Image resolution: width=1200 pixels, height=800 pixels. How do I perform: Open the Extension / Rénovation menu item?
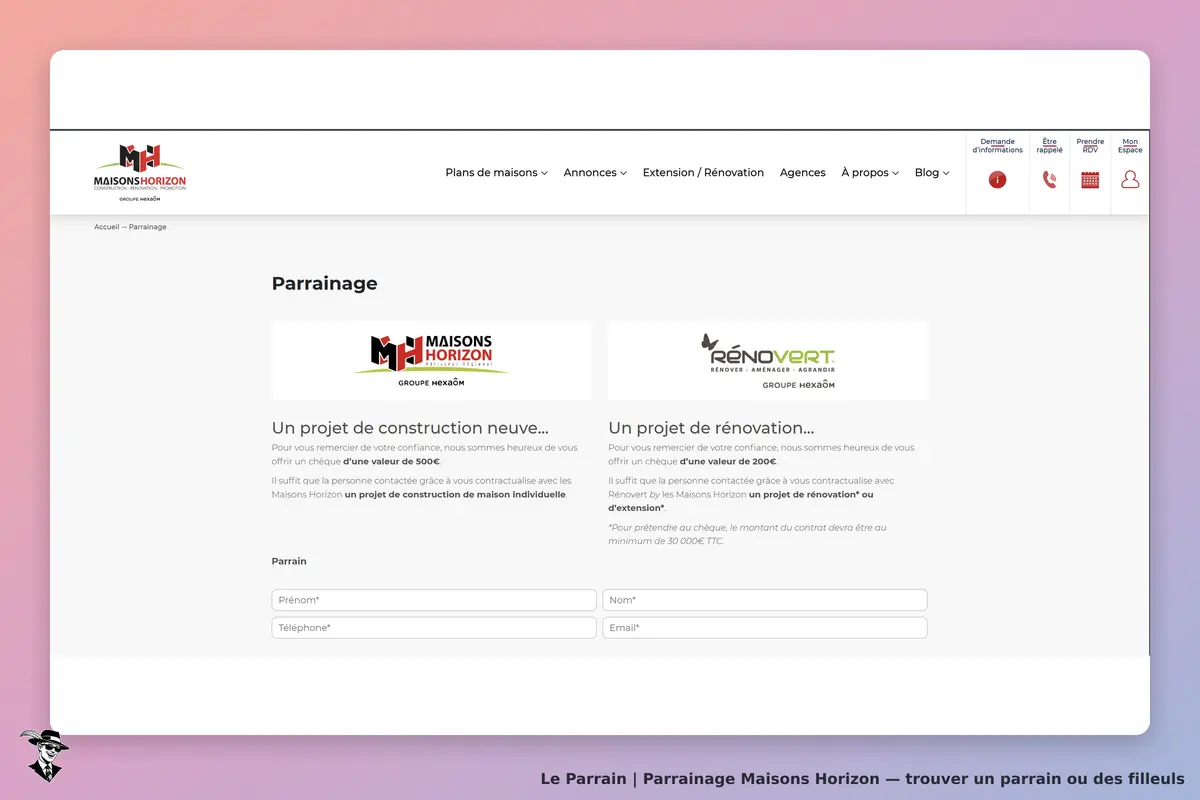[703, 173]
